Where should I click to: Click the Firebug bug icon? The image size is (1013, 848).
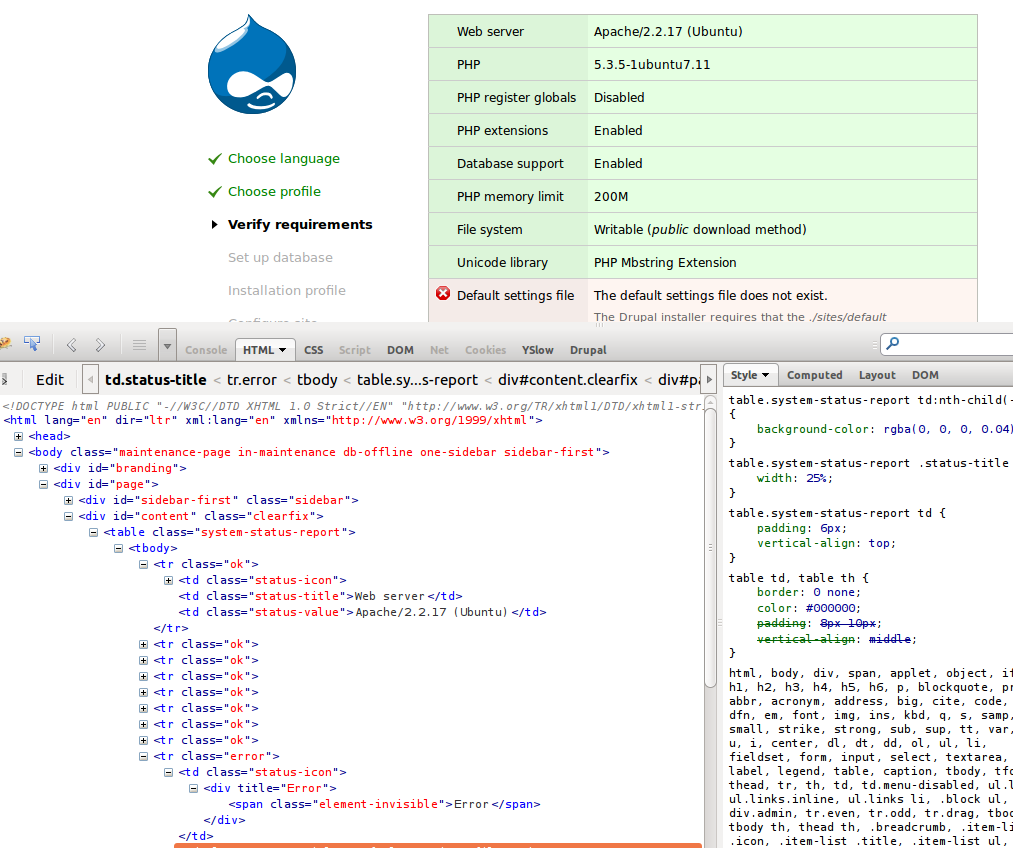[5, 344]
